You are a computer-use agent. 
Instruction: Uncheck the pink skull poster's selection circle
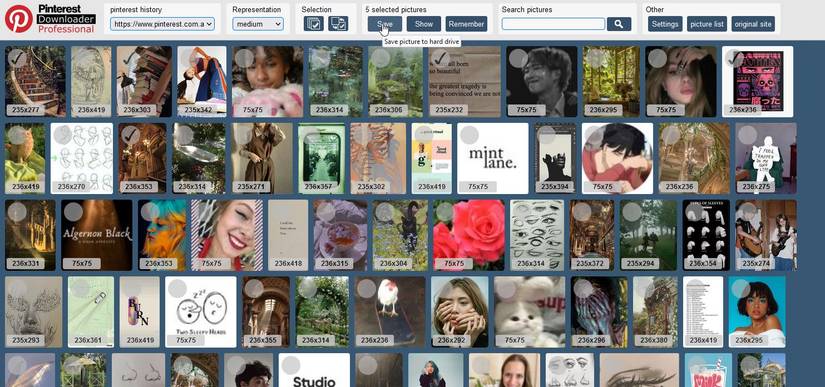click(x=735, y=58)
